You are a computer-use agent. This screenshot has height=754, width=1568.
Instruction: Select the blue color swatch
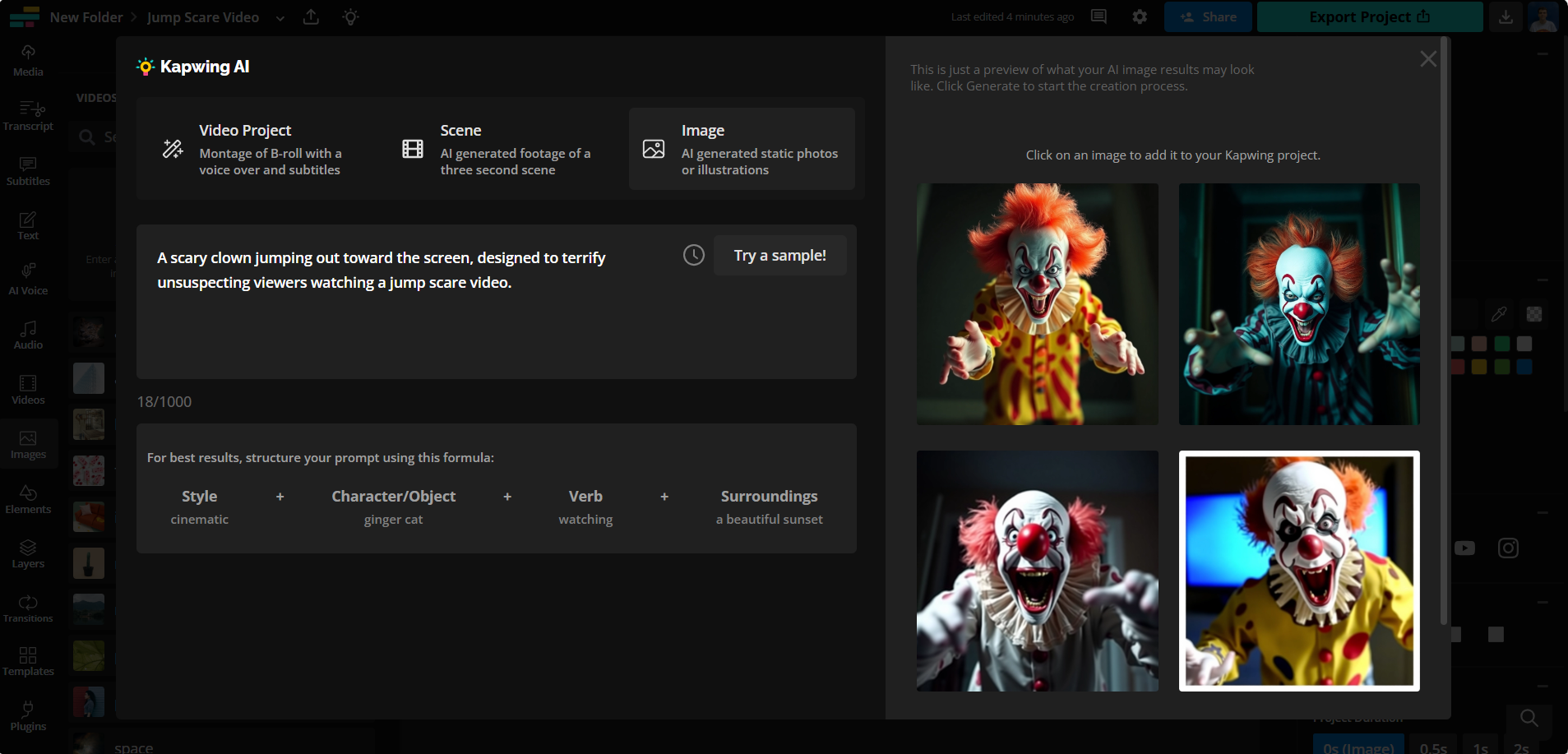[x=1525, y=368]
